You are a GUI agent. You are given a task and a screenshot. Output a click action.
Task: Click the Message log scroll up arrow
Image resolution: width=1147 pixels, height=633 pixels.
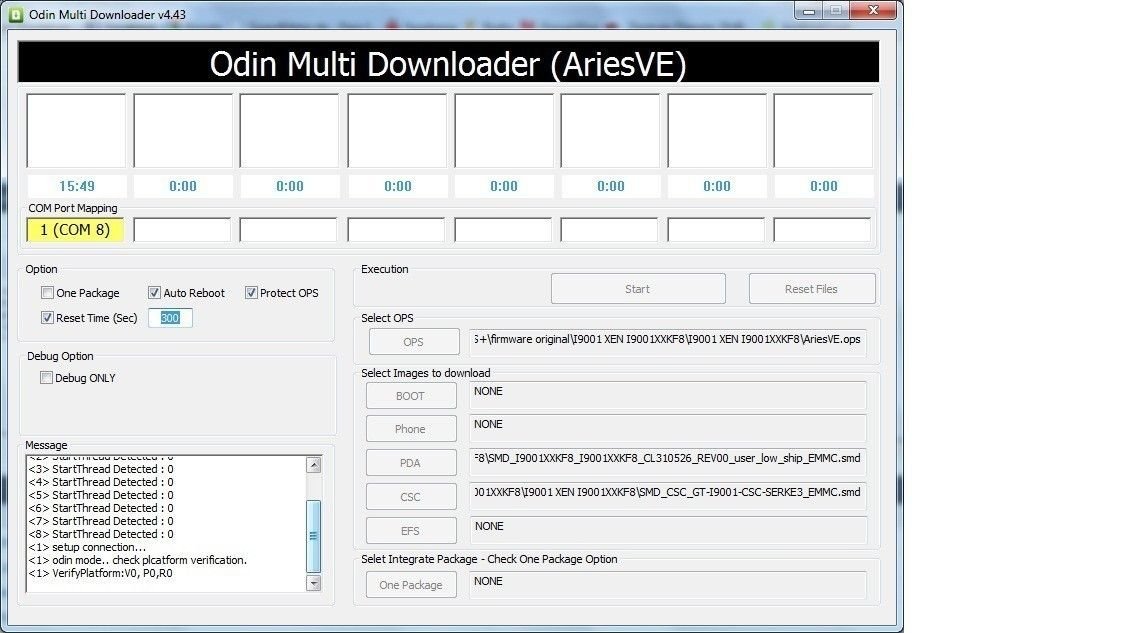[314, 465]
